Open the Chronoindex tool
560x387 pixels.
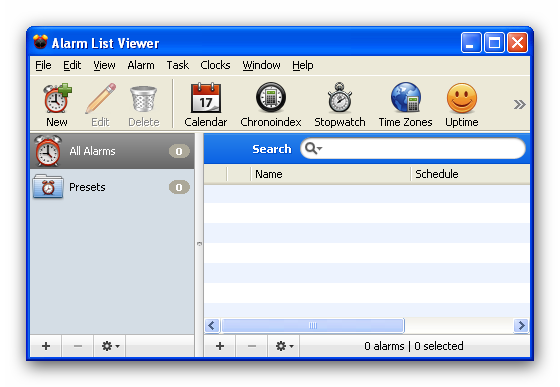(x=271, y=105)
